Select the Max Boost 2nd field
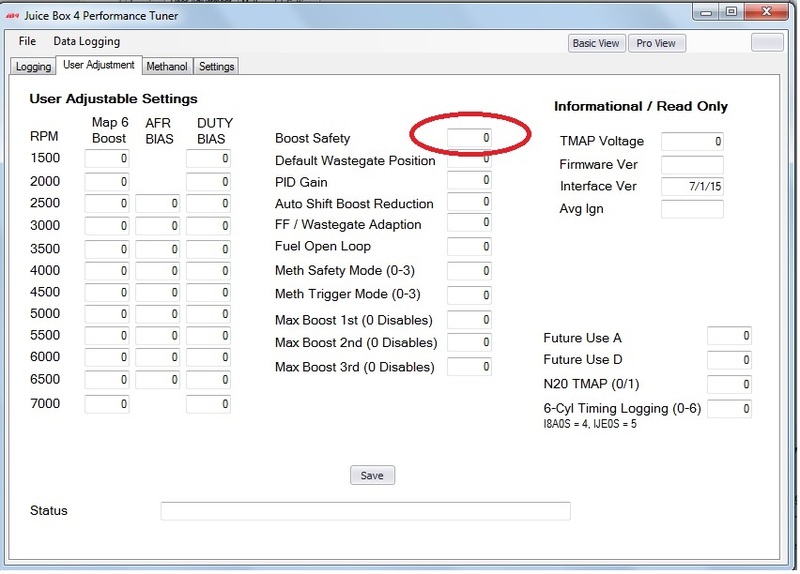This screenshot has height=574, width=800. click(469, 342)
